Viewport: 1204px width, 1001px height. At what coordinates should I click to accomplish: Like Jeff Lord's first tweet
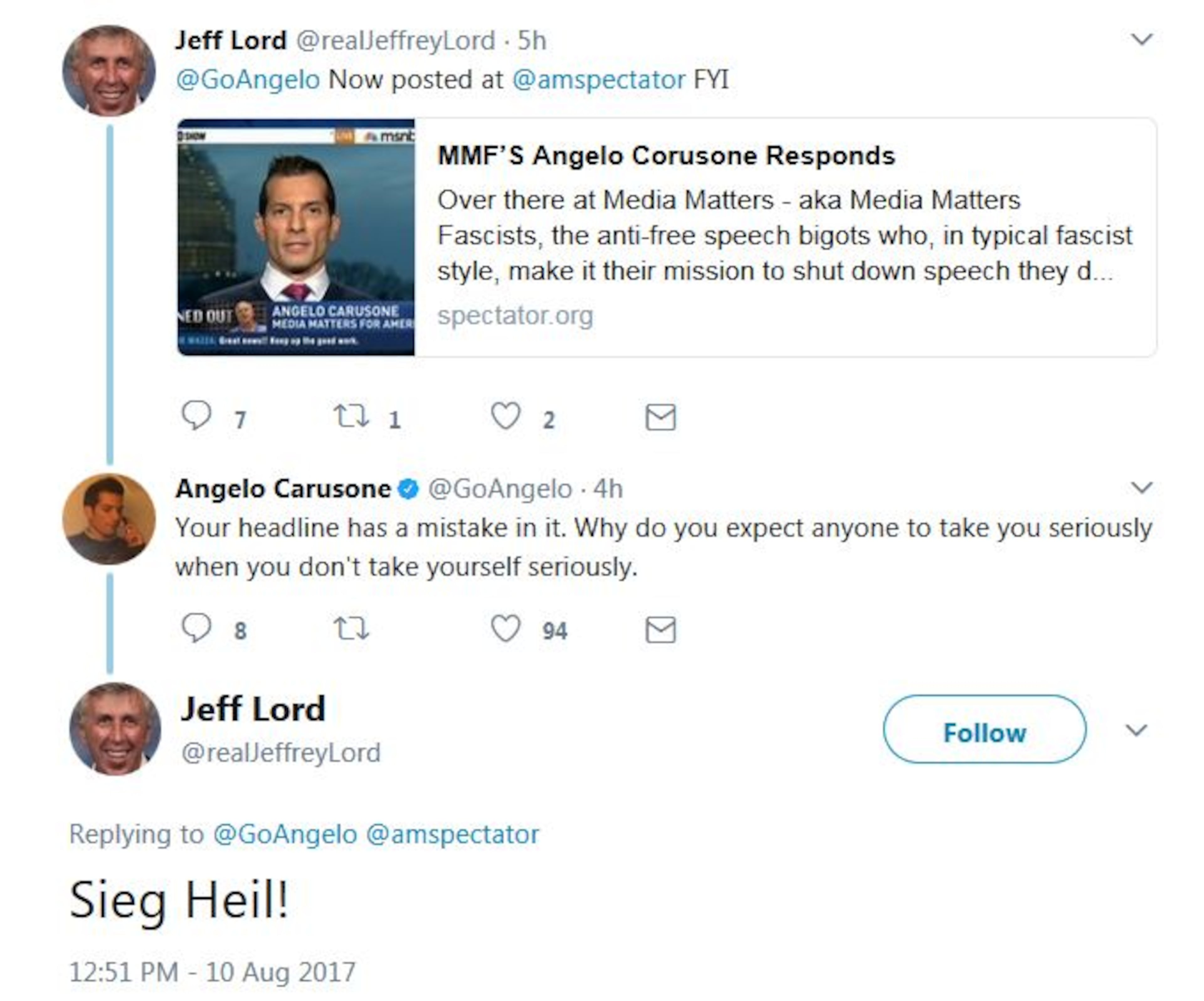(506, 416)
